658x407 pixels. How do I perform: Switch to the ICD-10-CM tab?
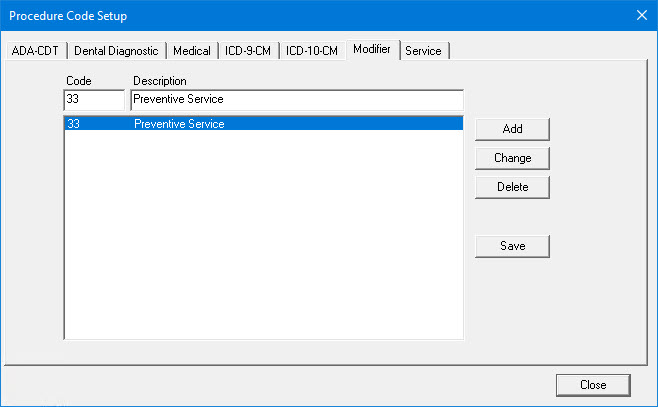(312, 51)
